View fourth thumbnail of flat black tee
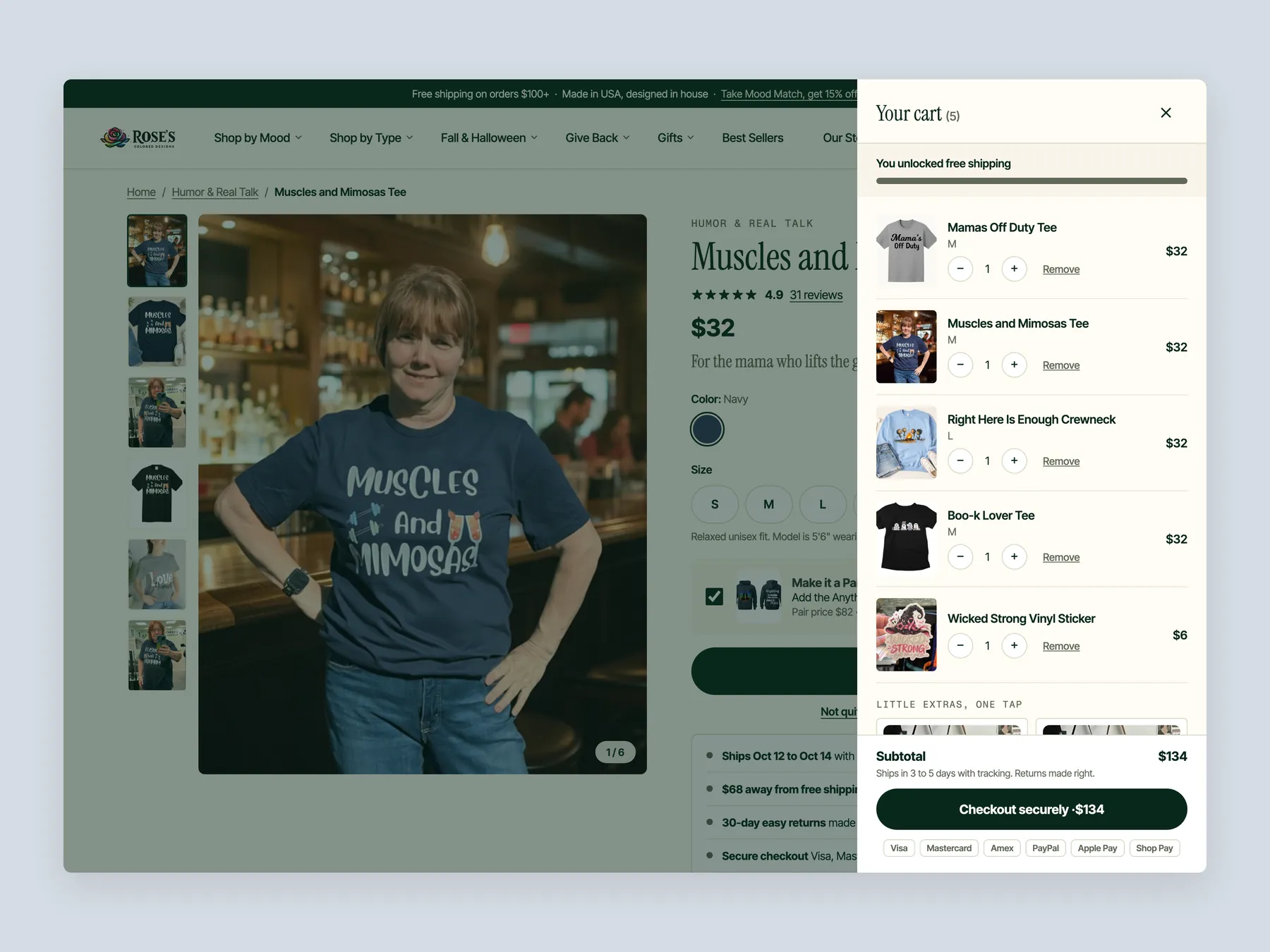1270x952 pixels. coord(157,494)
